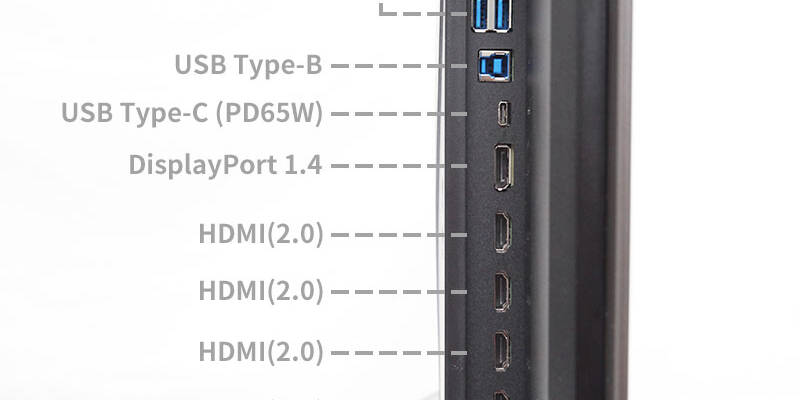The height and width of the screenshot is (400, 800).
Task: Click the "USB Type-B" label text
Action: click(x=248, y=65)
